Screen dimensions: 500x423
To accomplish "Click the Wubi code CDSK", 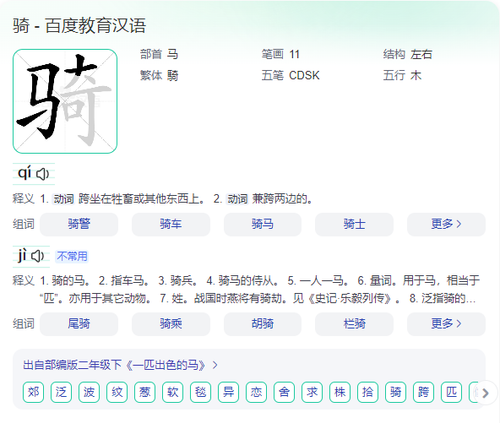I will pyautogui.click(x=304, y=75).
